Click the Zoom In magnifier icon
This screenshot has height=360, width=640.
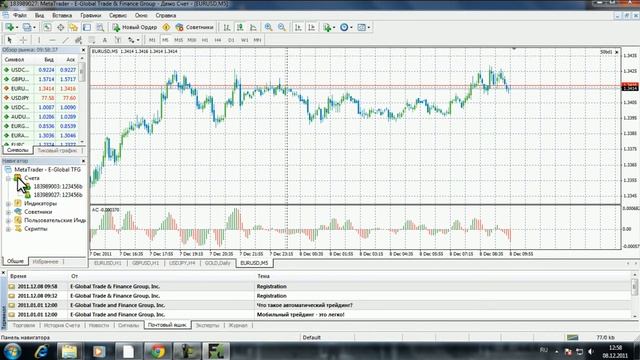click(268, 27)
